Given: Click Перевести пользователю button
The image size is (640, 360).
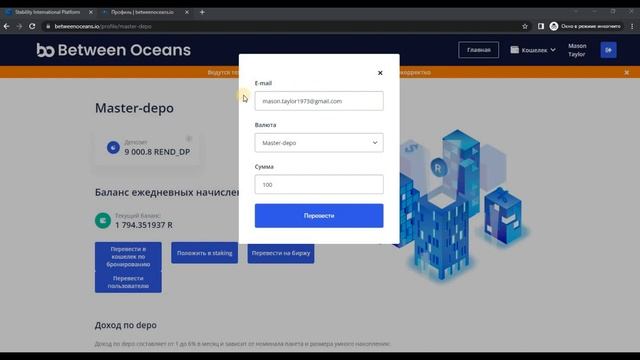Looking at the screenshot, I should pos(128,282).
